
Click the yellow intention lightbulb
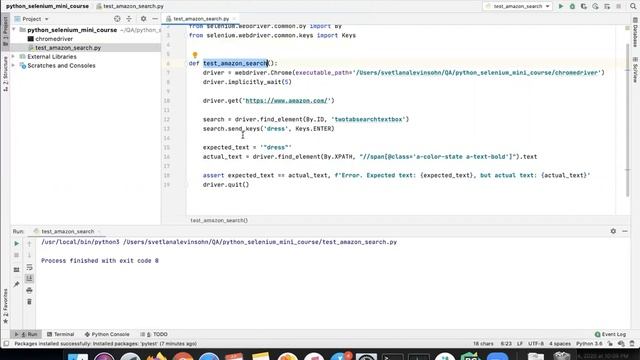click(x=195, y=55)
